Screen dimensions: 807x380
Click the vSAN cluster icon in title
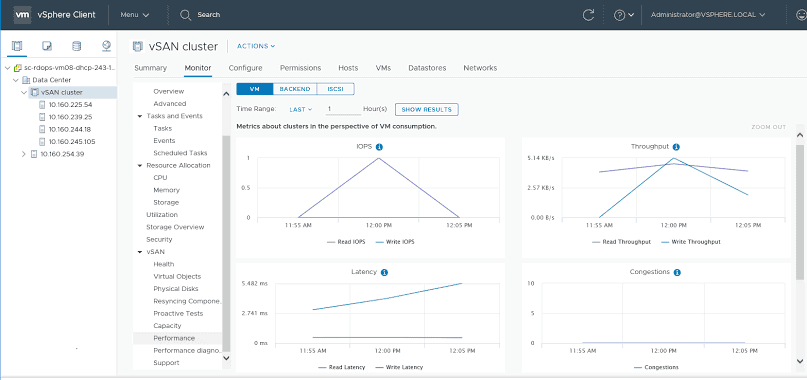click(x=137, y=46)
